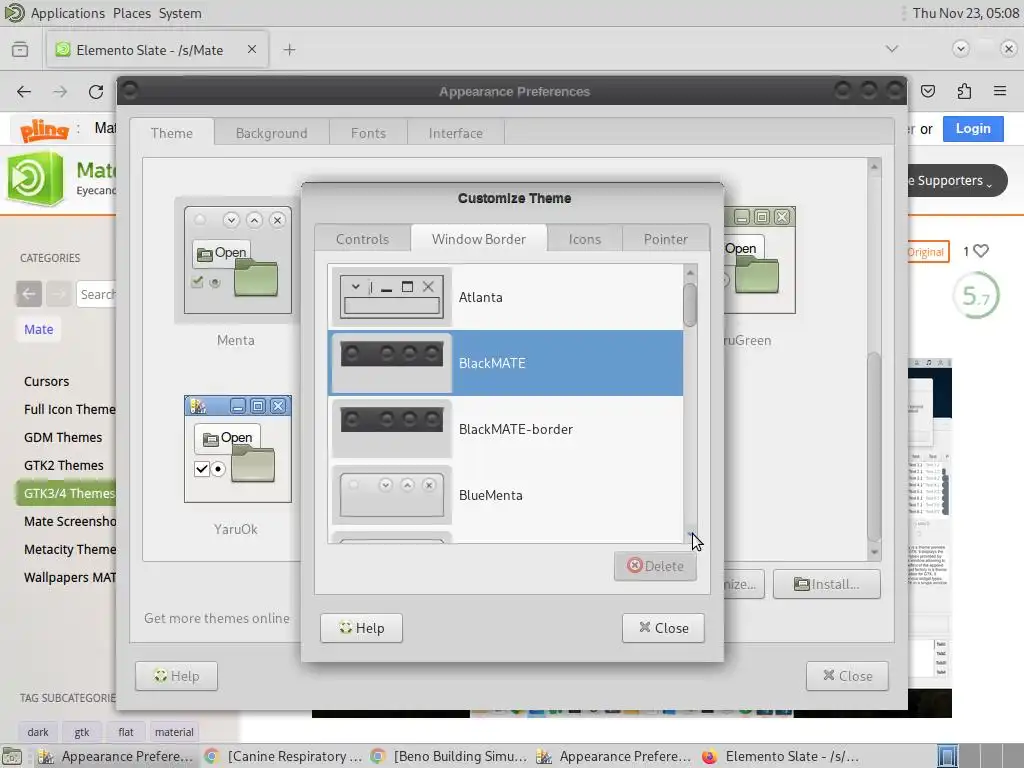The width and height of the screenshot is (1024, 768).
Task: Open the System menu
Action: [180, 13]
